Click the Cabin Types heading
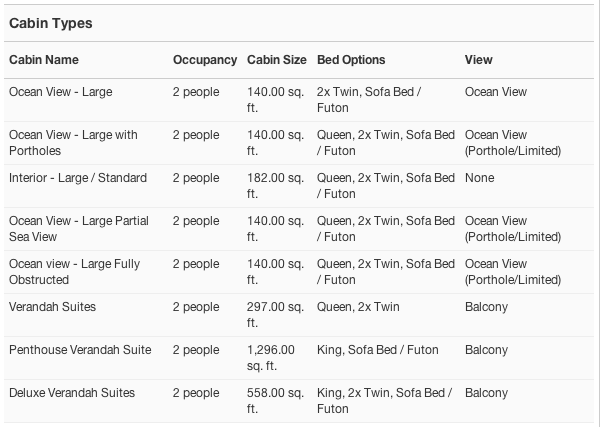Screen dimensions: 601x427 (x=52, y=22)
